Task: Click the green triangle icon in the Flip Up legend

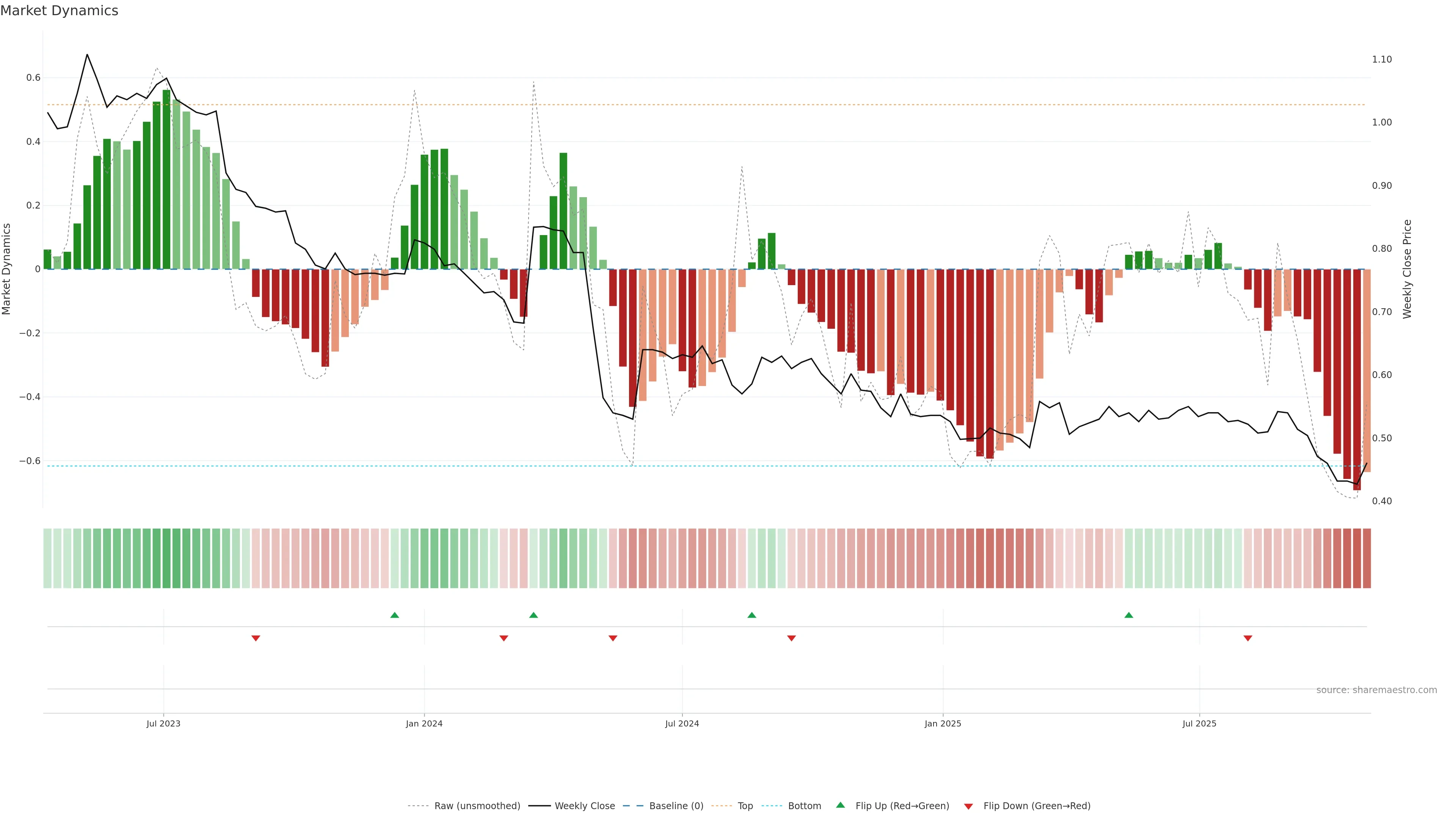Action: 841,805
